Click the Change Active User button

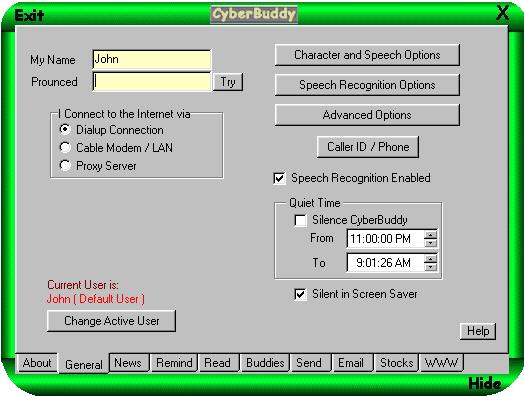111,321
